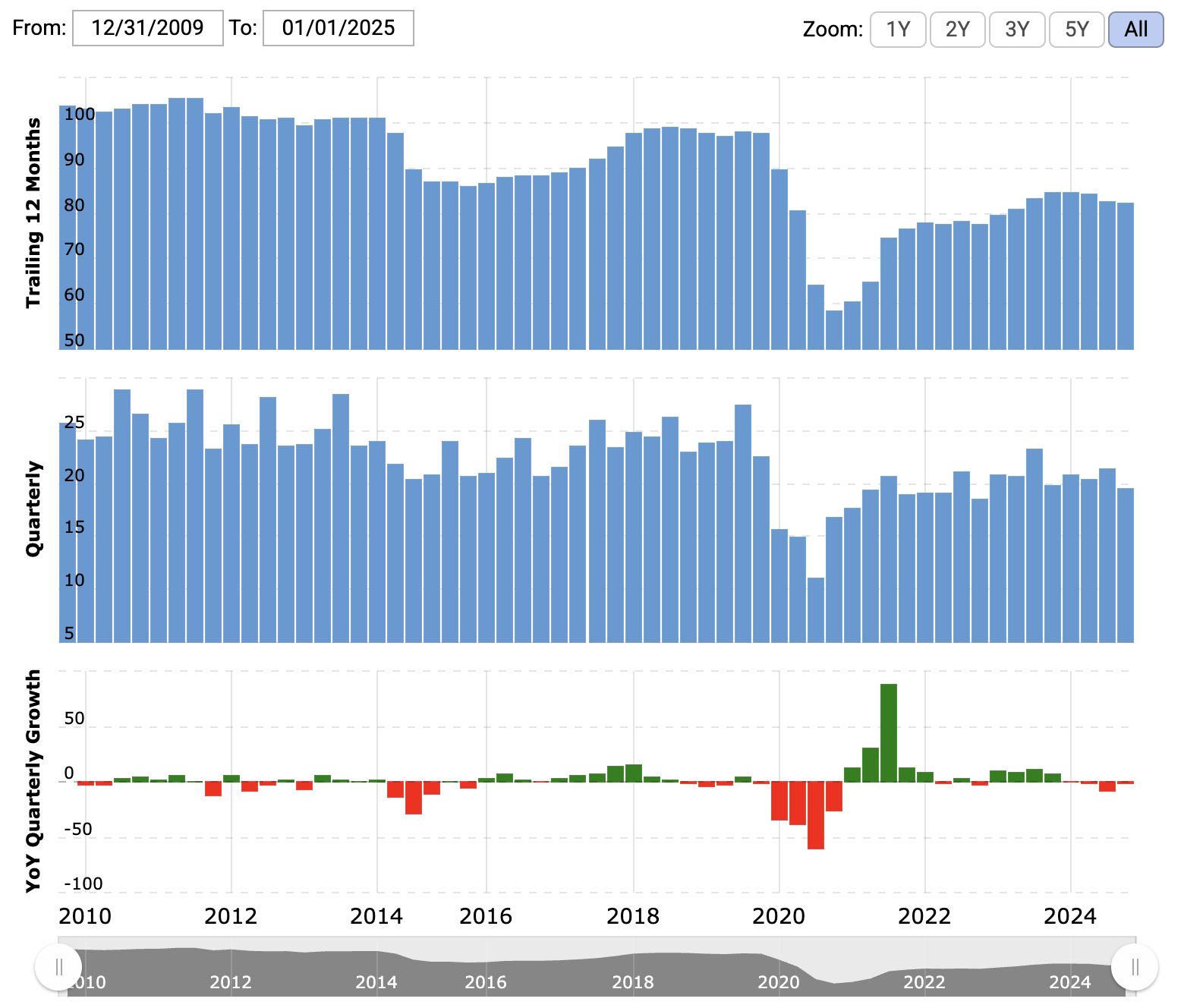Grab the right range slider handle
Viewport: 1184px width, 1008px height.
coord(1135,967)
